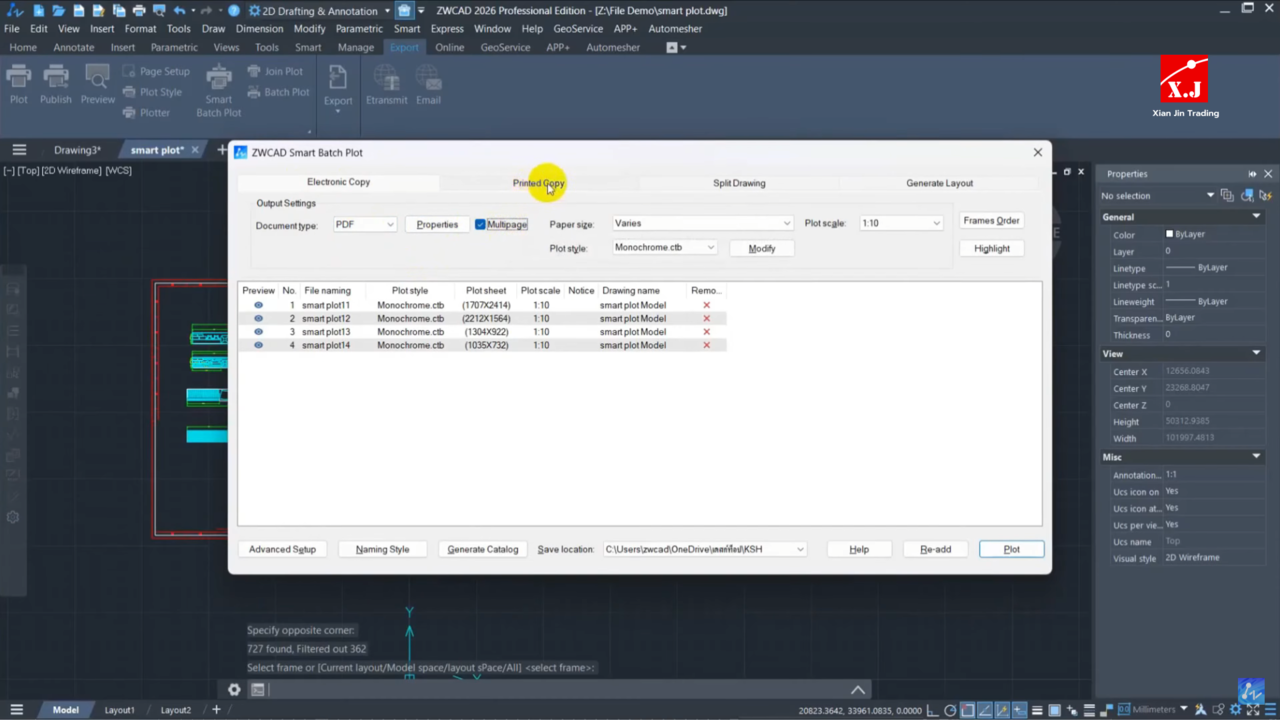Click the Etransmit ribbon icon
The height and width of the screenshot is (720, 1280).
(x=386, y=85)
